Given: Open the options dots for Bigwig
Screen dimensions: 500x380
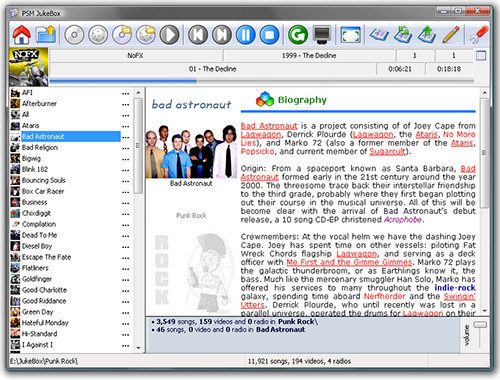Looking at the screenshot, I should pos(125,159).
